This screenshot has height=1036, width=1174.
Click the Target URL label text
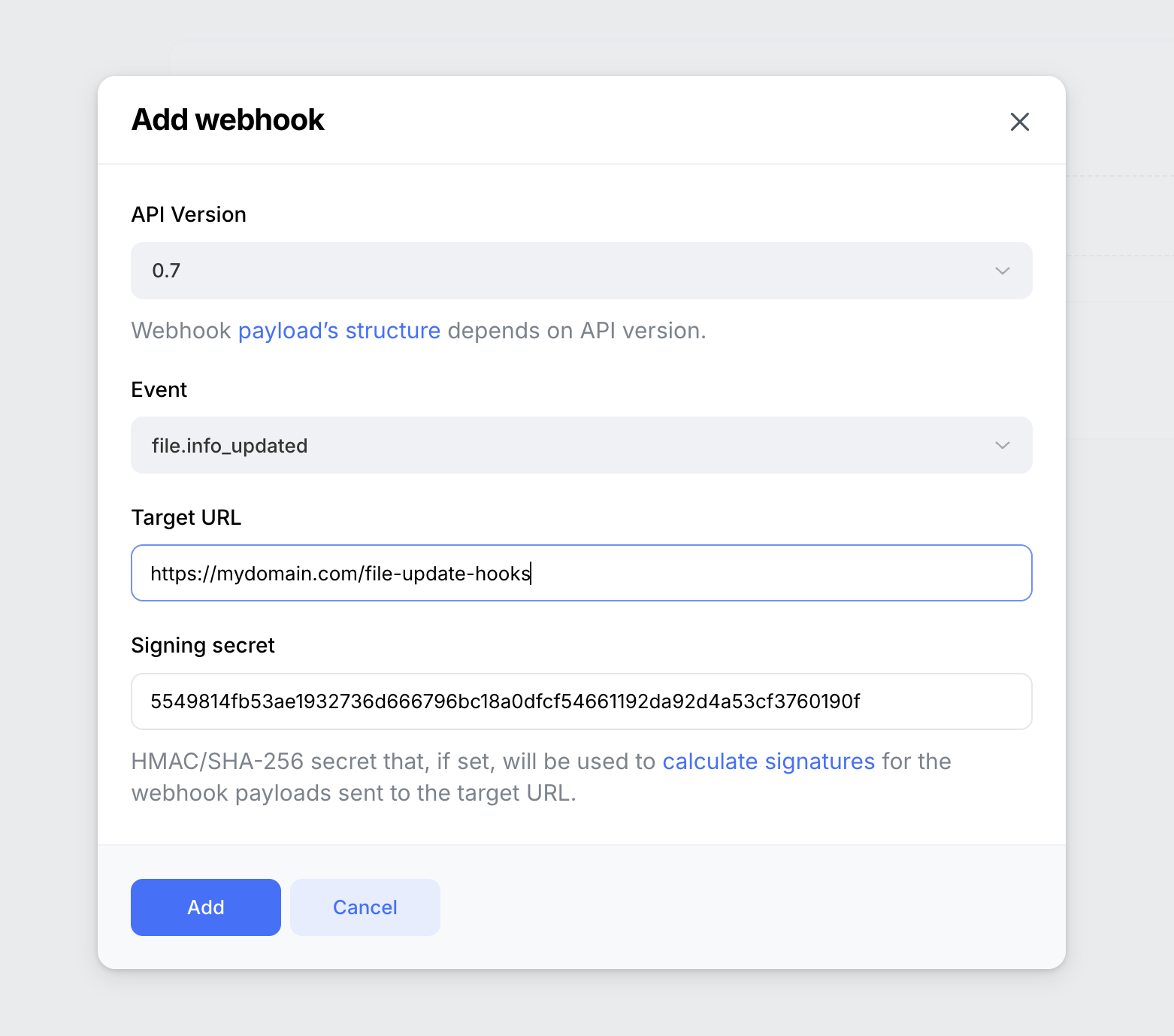click(186, 517)
